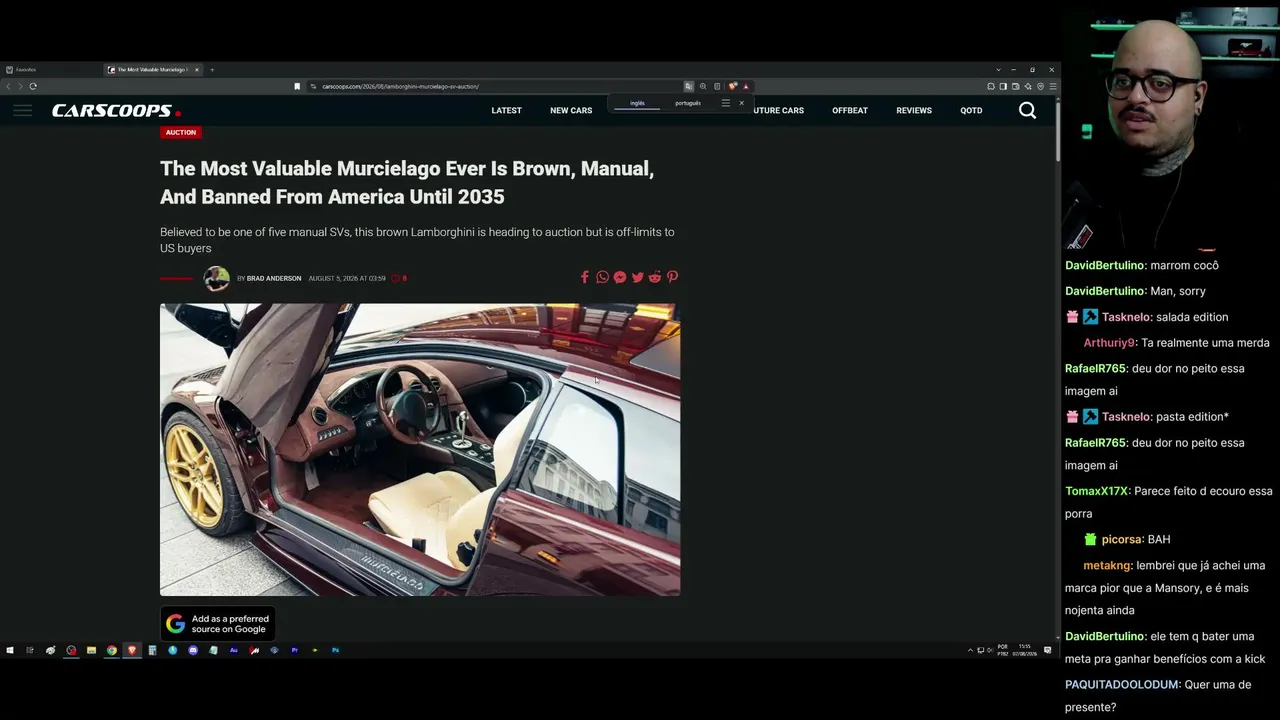1280x720 pixels.
Task: Launch Discord from the taskbar
Action: coord(193,650)
